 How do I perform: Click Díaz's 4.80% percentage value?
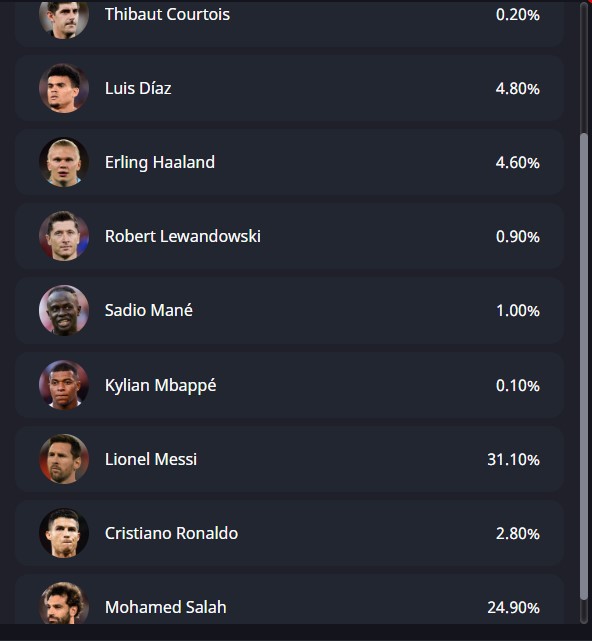tap(518, 89)
